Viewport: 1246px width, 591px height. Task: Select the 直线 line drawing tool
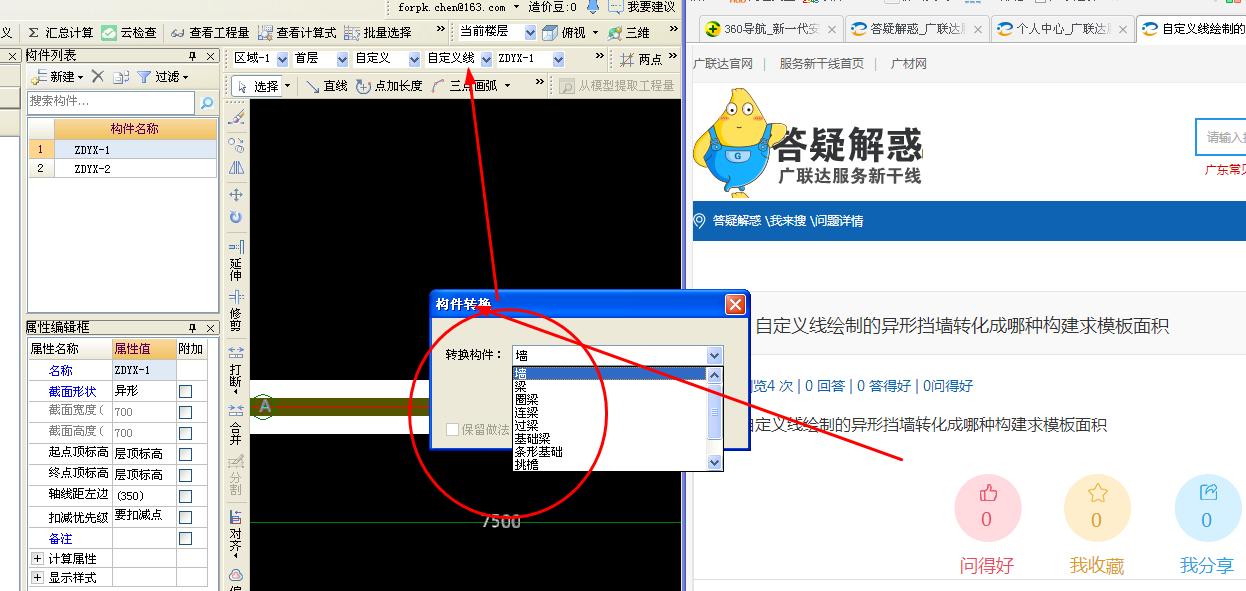[x=326, y=86]
